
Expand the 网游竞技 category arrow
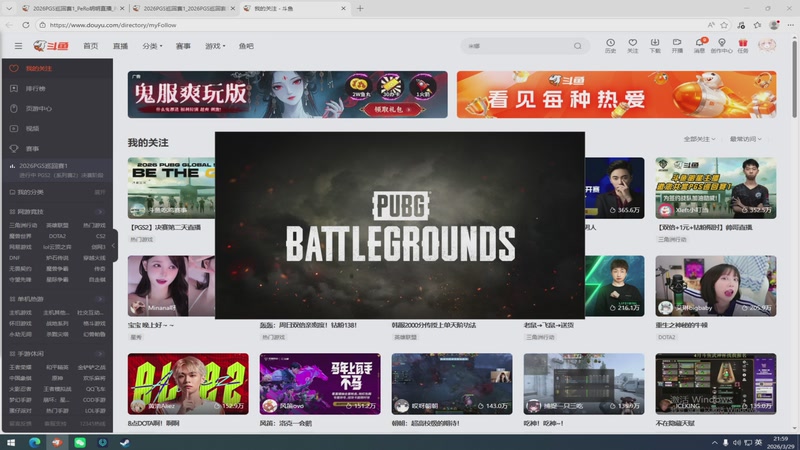point(100,212)
